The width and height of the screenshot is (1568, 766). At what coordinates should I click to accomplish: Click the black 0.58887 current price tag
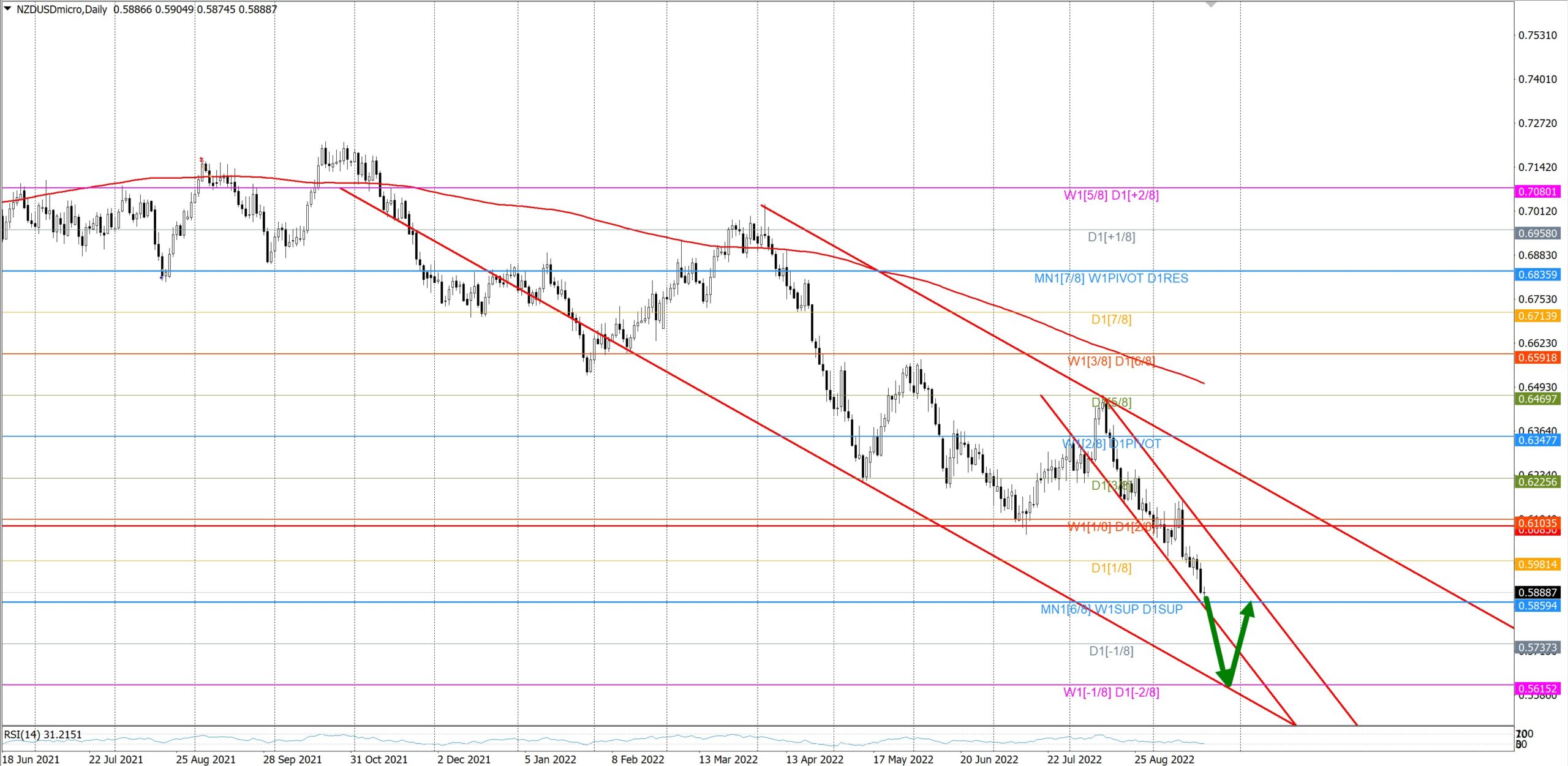click(1537, 592)
